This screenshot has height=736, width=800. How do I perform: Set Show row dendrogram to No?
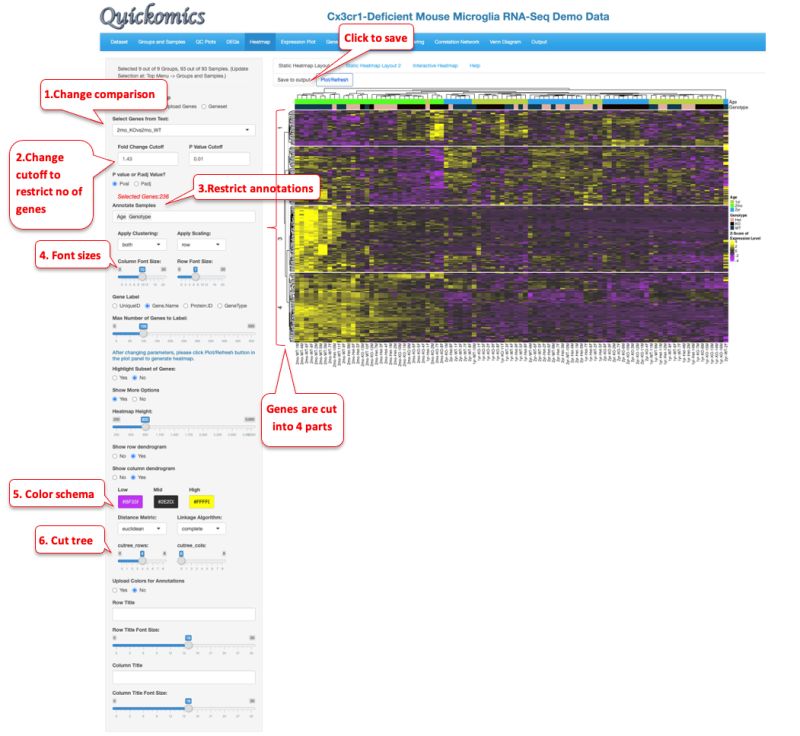pos(115,456)
